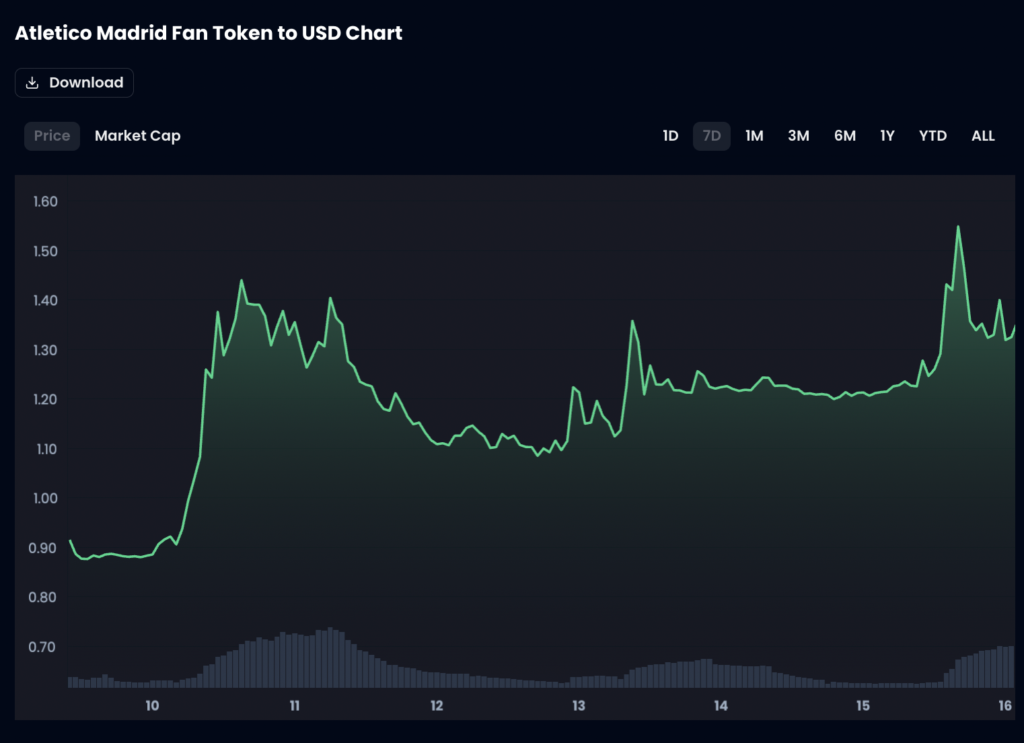Click the 1D timeframe option
Viewport: 1024px width, 743px height.
pyautogui.click(x=669, y=136)
